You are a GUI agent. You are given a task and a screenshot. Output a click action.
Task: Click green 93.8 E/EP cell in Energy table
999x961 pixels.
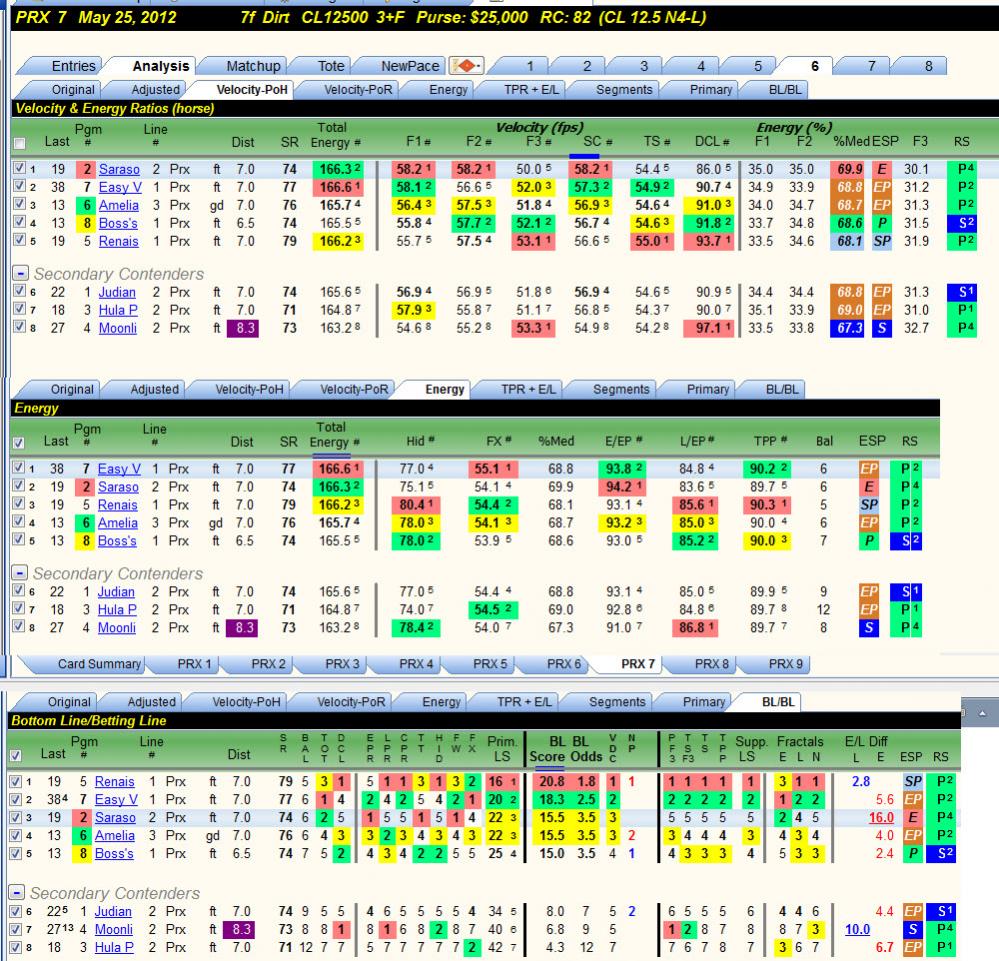621,468
